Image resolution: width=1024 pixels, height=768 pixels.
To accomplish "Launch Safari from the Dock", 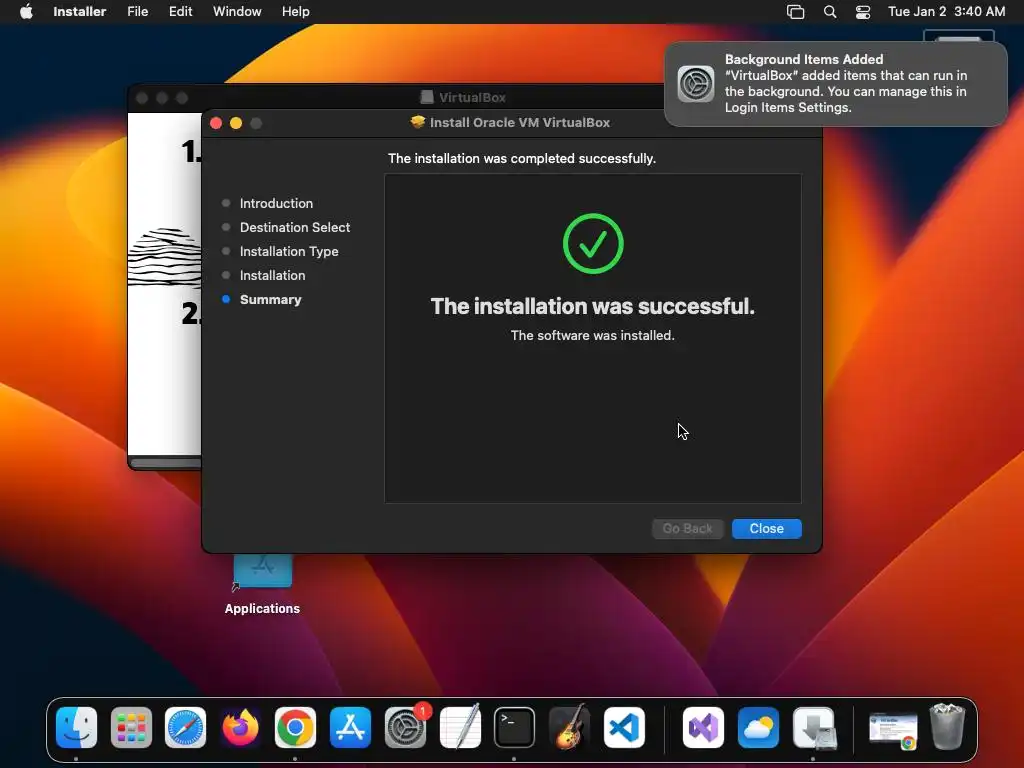I will tap(185, 728).
